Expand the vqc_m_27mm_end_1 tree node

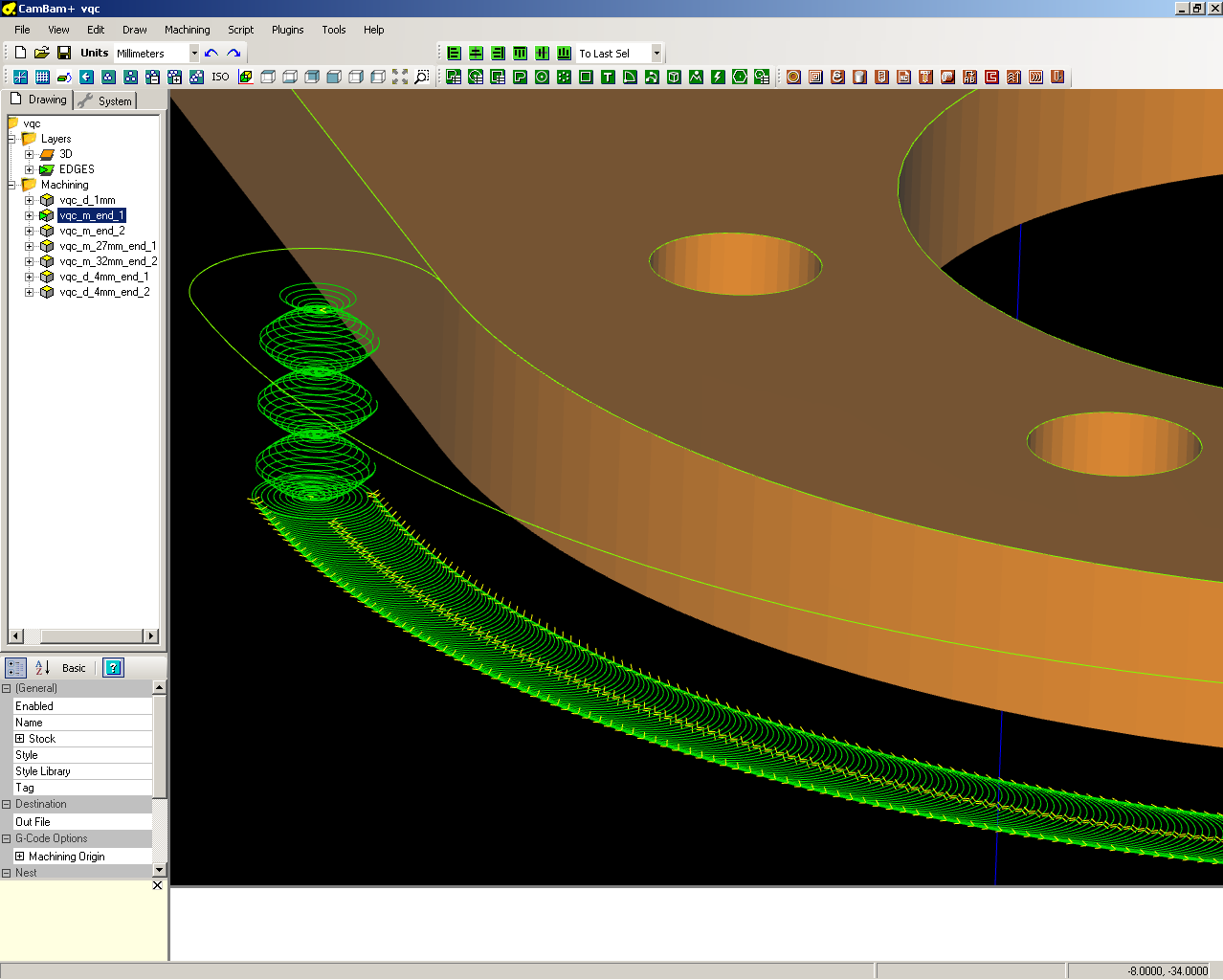point(29,246)
